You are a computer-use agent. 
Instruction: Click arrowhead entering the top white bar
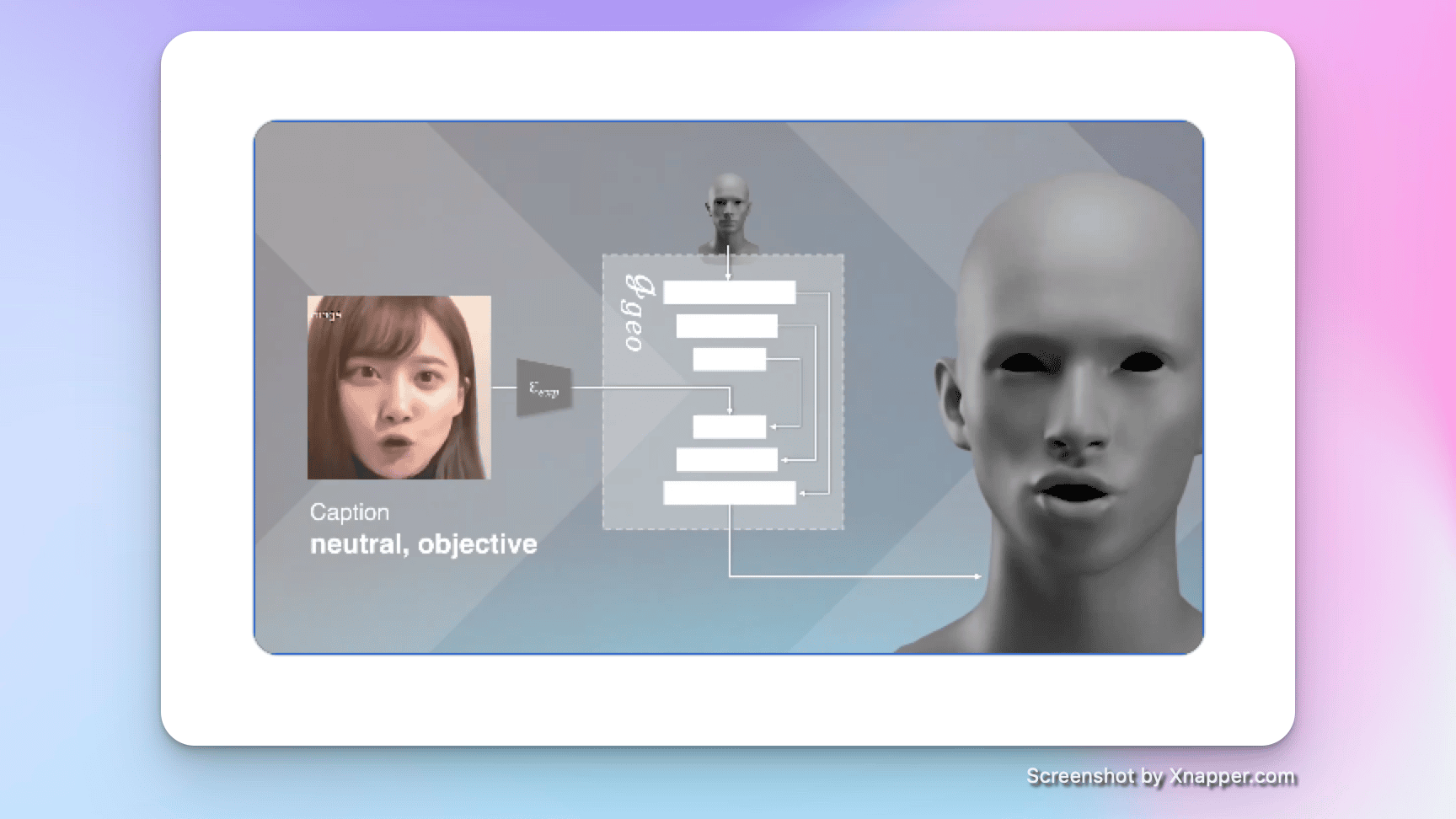tap(728, 276)
